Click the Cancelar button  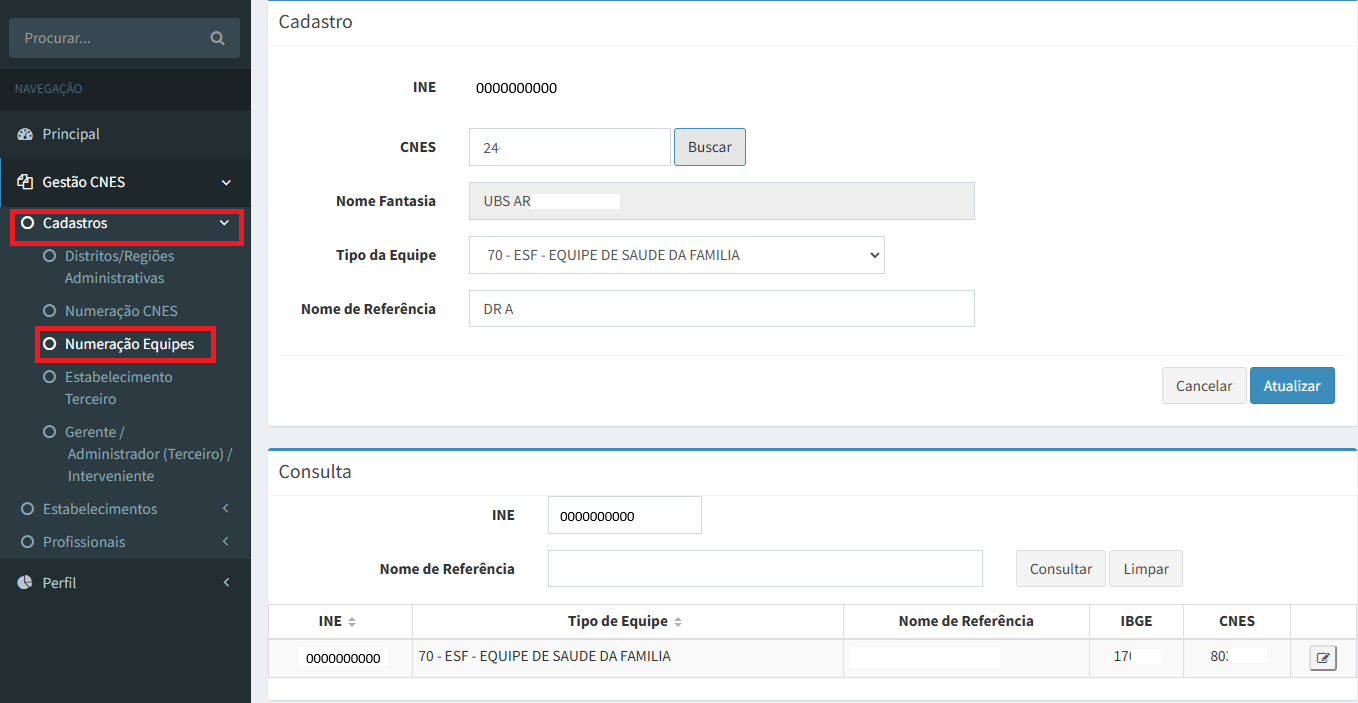point(1203,386)
